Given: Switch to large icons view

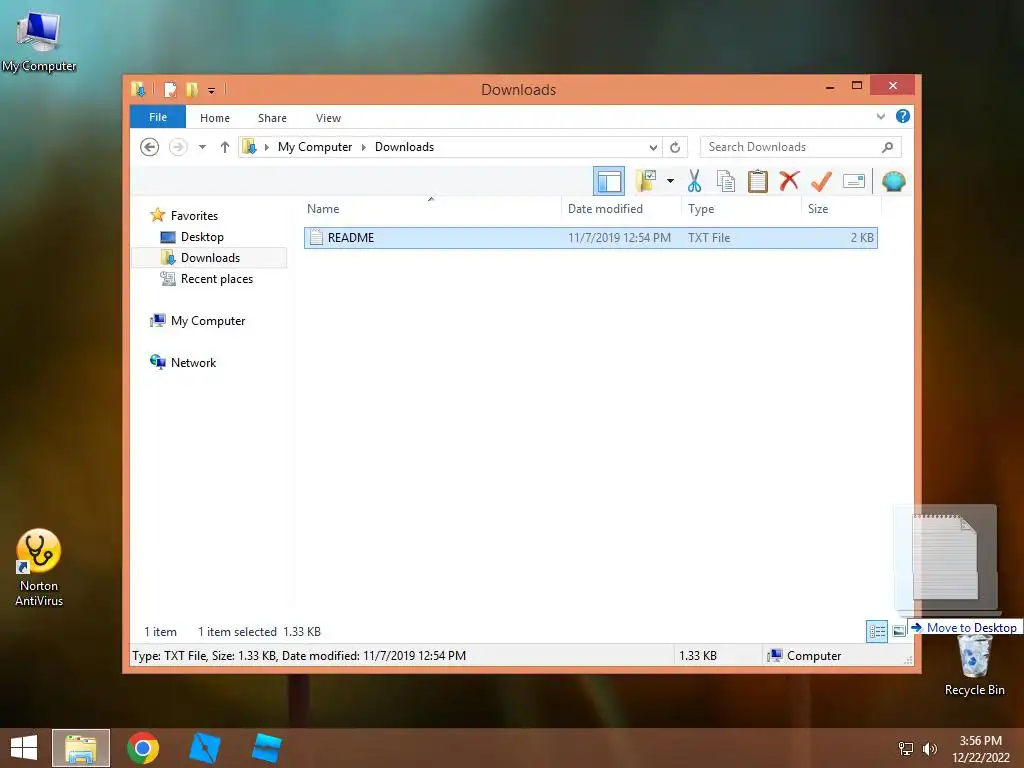Looking at the screenshot, I should (x=899, y=631).
